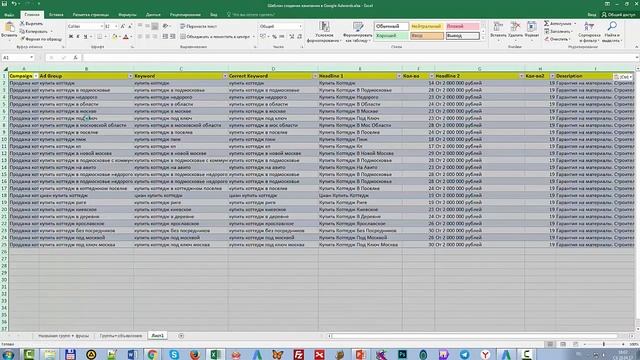
Task: Toggle middle vertical align icon
Action: click(x=147, y=26)
